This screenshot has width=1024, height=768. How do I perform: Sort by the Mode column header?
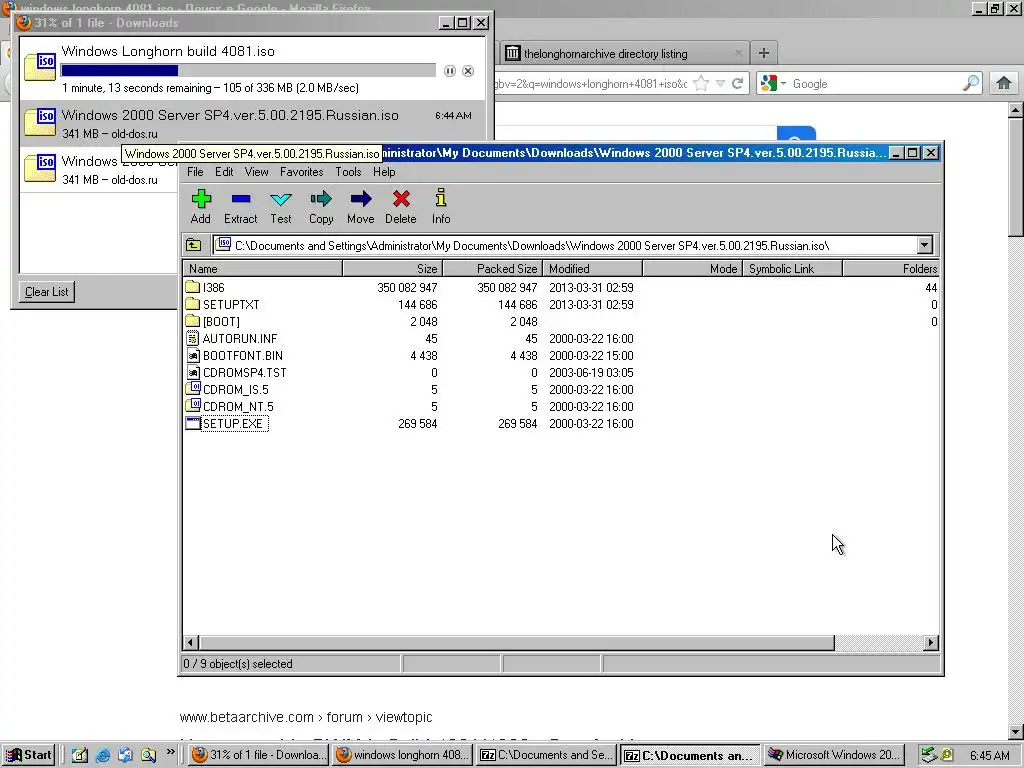(693, 268)
